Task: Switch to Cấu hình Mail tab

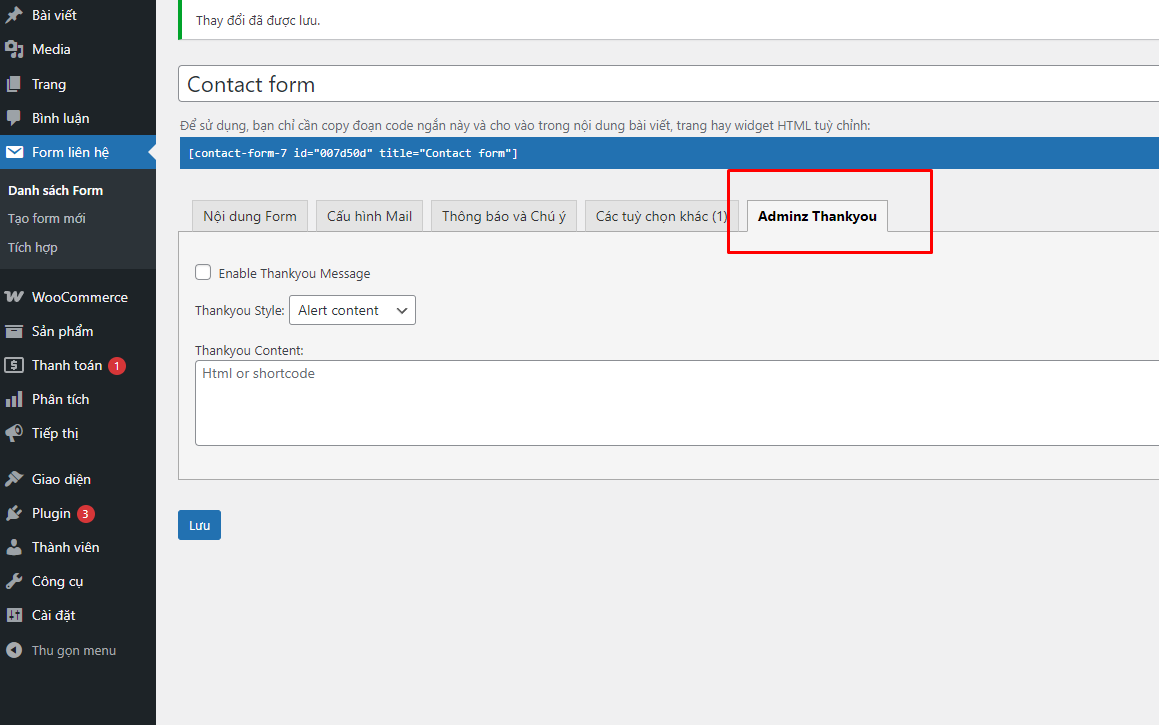Action: [370, 216]
